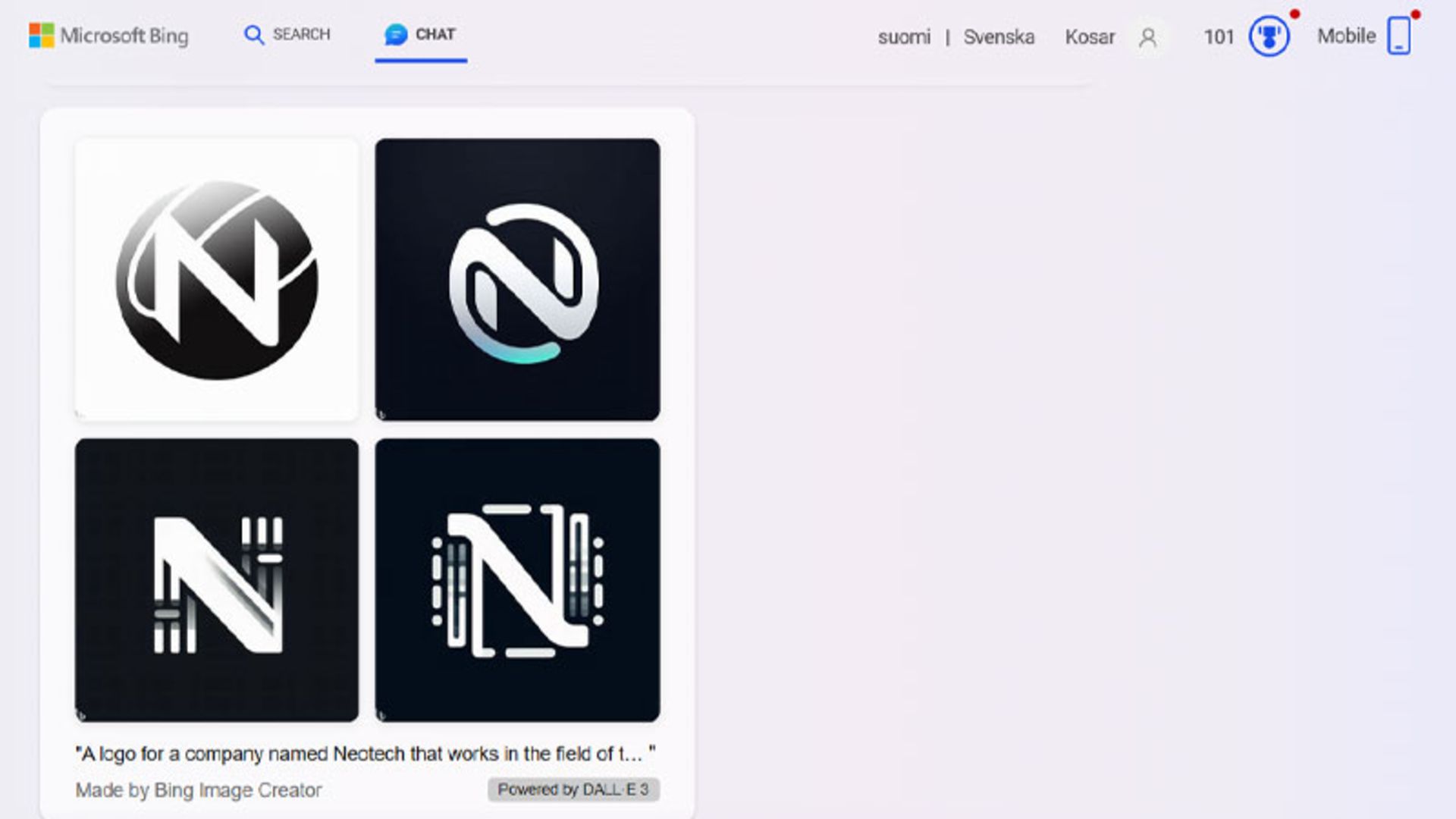Switch to the CHAT tab
The width and height of the screenshot is (1456, 819).
(x=435, y=35)
